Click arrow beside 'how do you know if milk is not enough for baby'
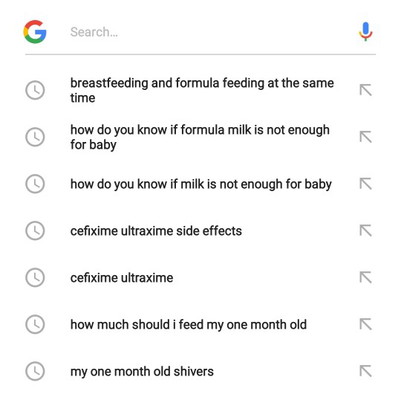Image resolution: width=401 pixels, height=400 pixels. pos(366,184)
